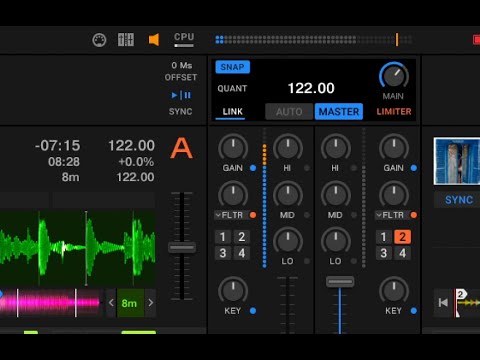Toggle right channel HI kill button

354,168
